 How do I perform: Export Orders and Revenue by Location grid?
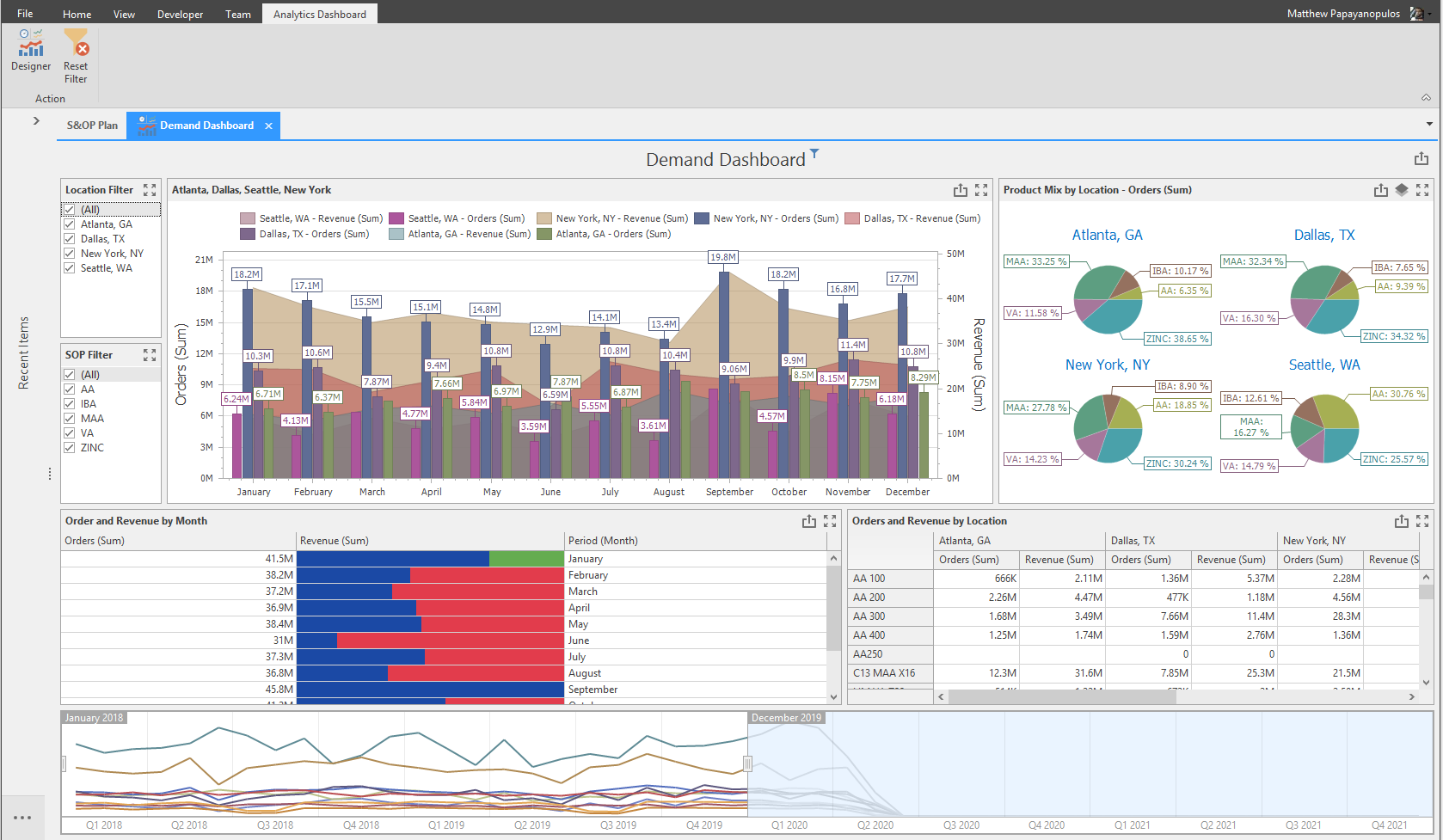click(1402, 521)
